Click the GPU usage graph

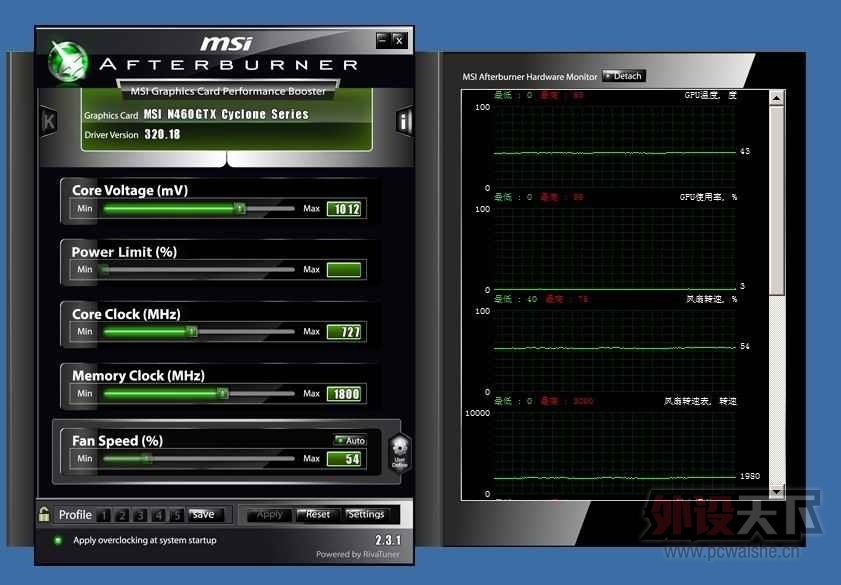point(615,248)
